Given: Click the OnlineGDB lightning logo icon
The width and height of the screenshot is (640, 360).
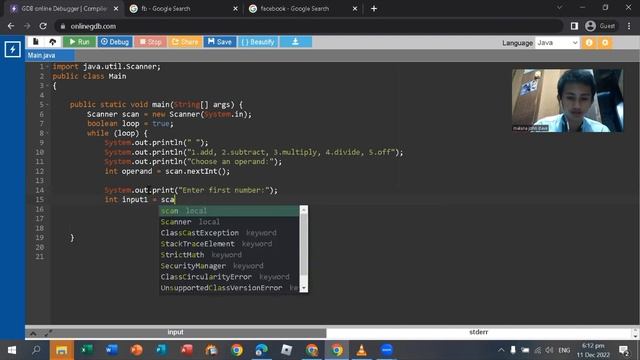Looking at the screenshot, I should pyautogui.click(x=12, y=49).
